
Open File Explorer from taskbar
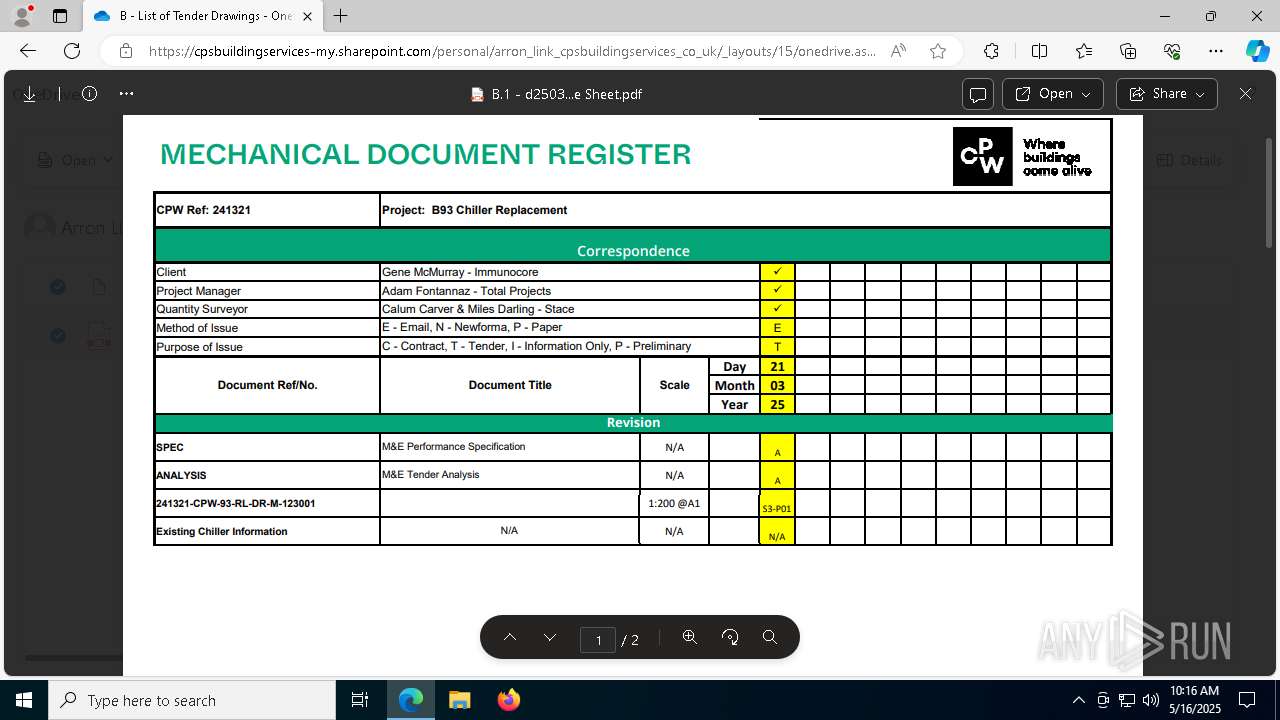[x=459, y=700]
